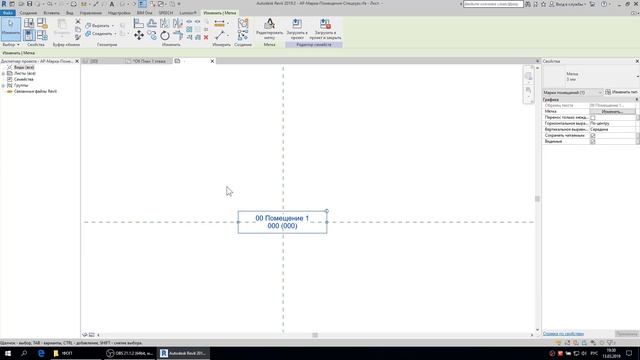Select the Modify (Изменить) arrow tool
This screenshot has width=640, height=360.
click(x=11, y=29)
